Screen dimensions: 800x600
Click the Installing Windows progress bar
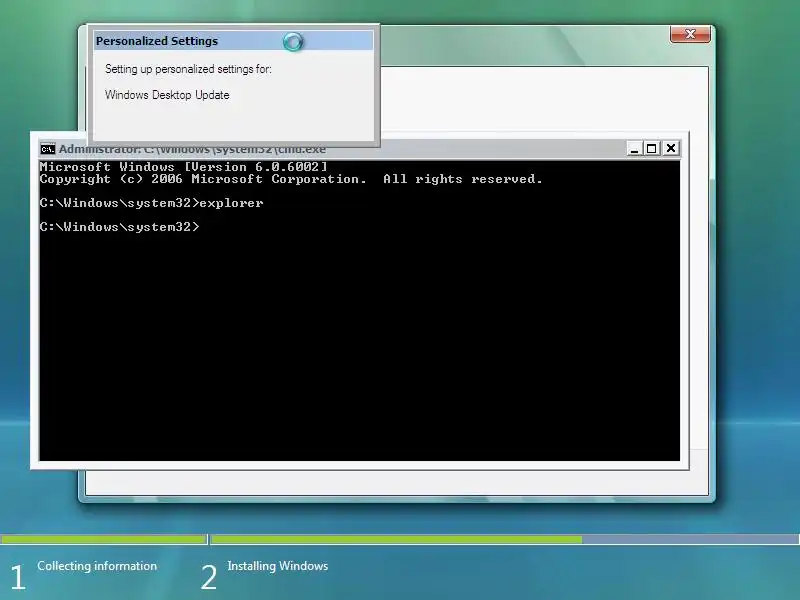[505, 539]
